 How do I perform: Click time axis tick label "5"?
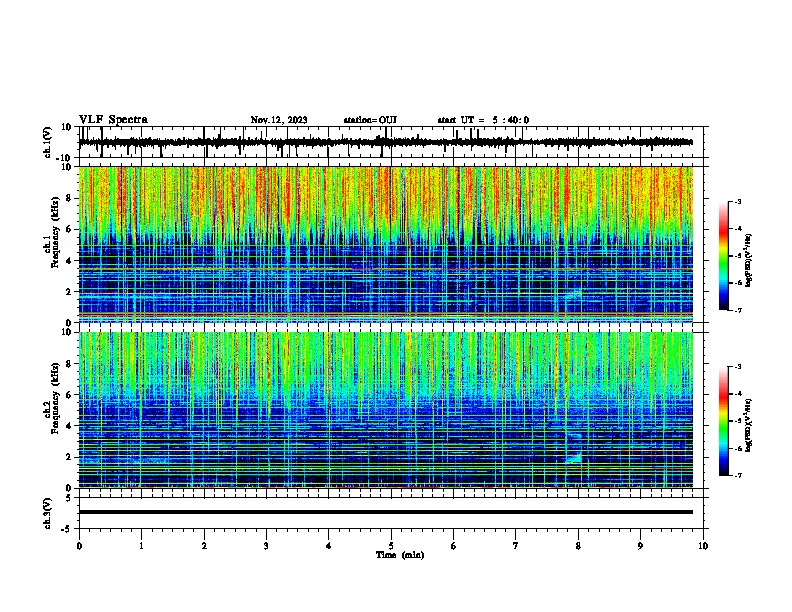click(x=391, y=546)
